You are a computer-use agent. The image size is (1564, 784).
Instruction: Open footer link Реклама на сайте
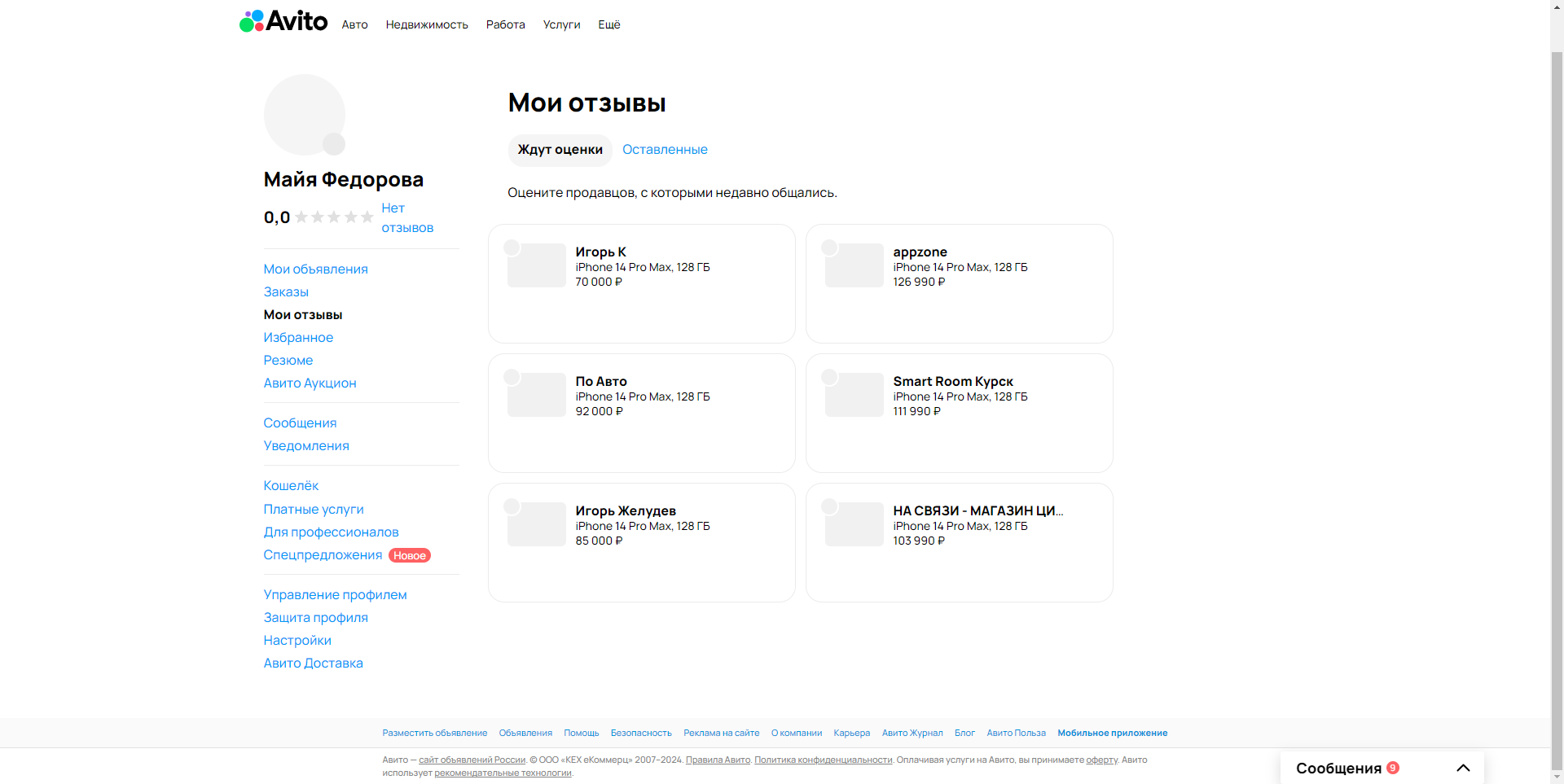(722, 734)
